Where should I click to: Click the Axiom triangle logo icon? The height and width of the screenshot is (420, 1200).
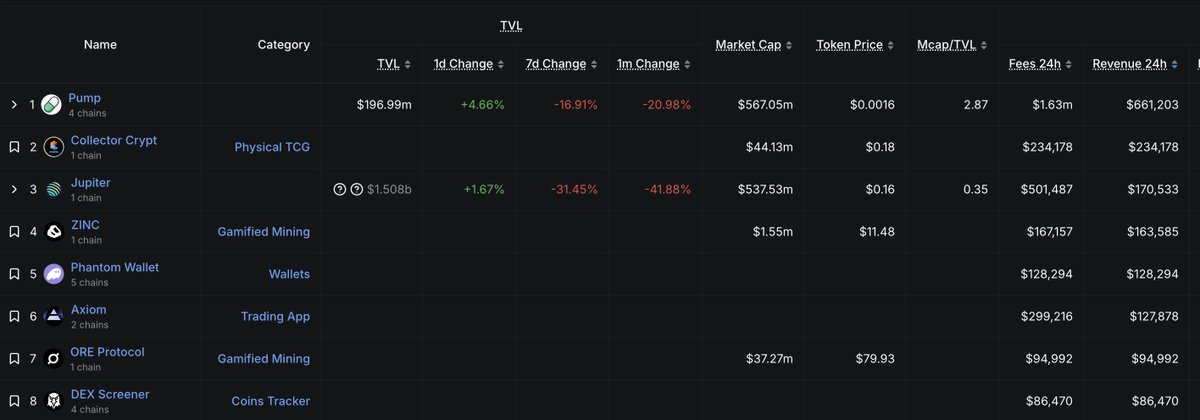point(52,316)
